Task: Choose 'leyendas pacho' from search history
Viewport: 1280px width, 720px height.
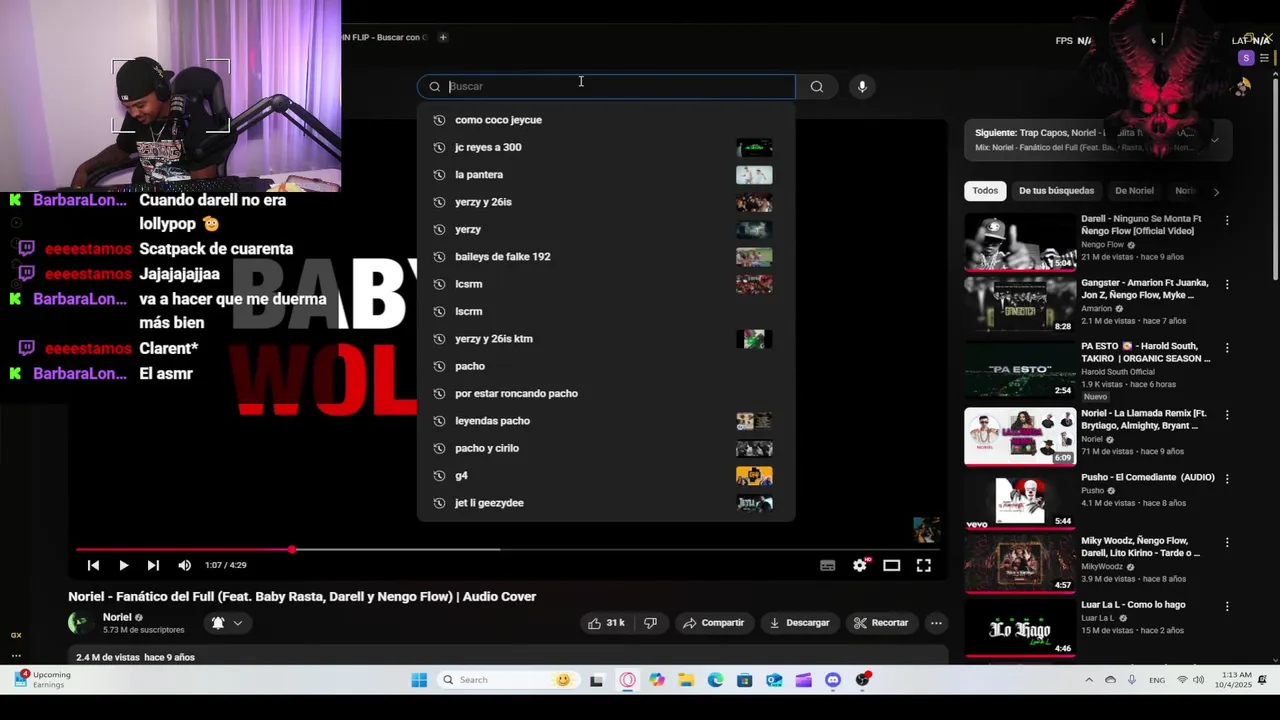Action: (x=606, y=421)
